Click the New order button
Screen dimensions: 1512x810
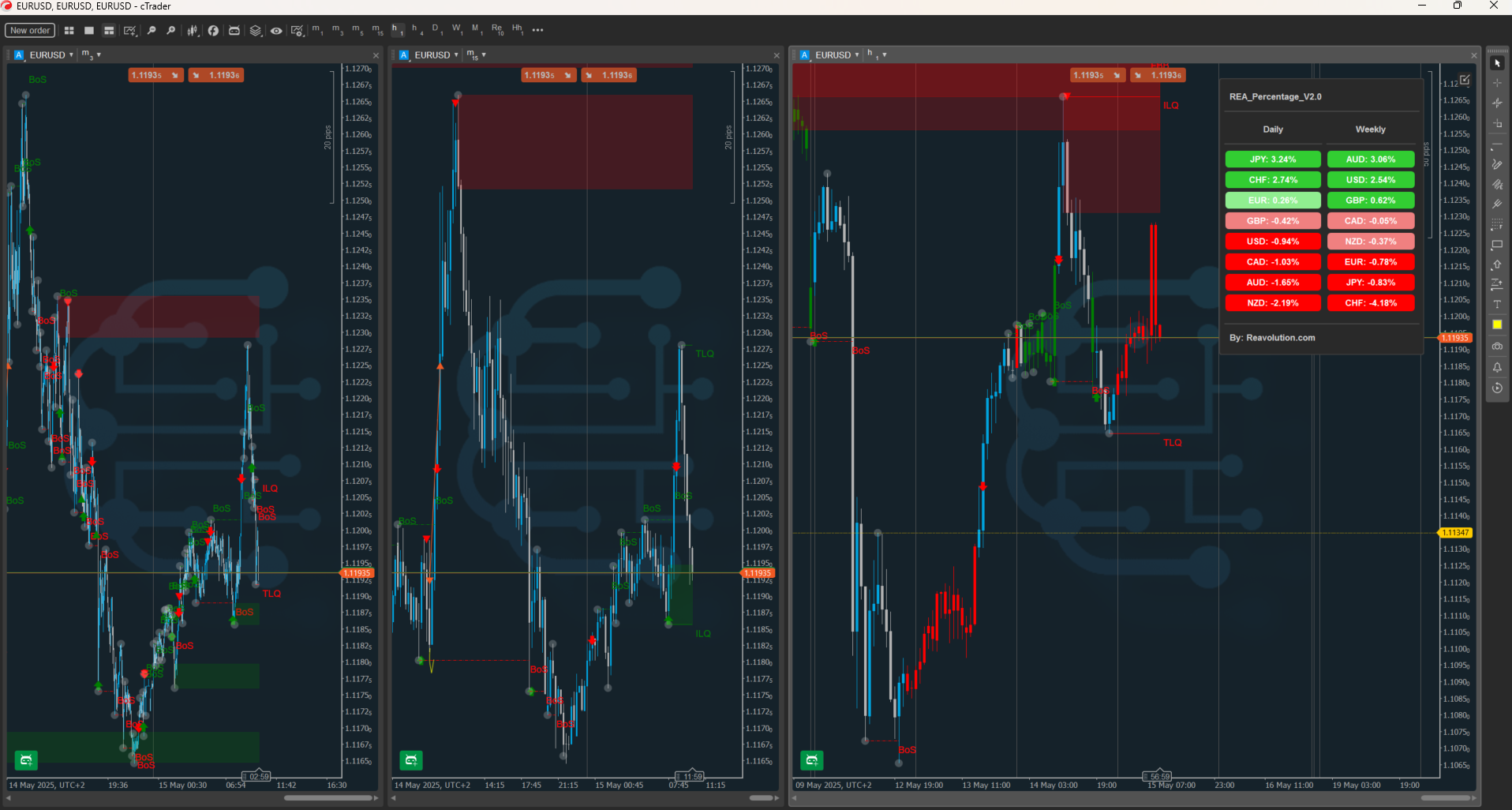(30, 31)
